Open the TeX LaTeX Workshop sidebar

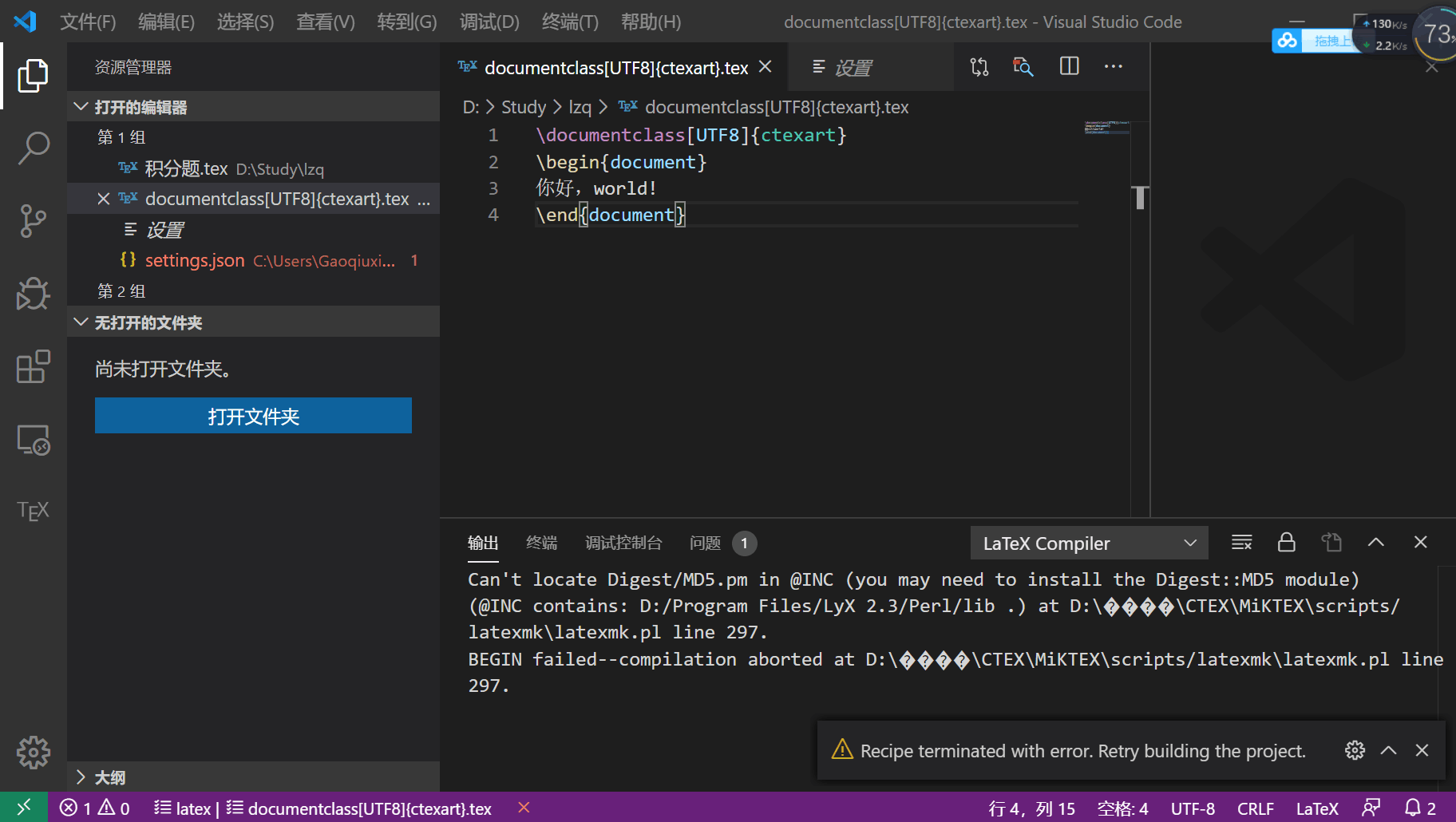(x=33, y=511)
